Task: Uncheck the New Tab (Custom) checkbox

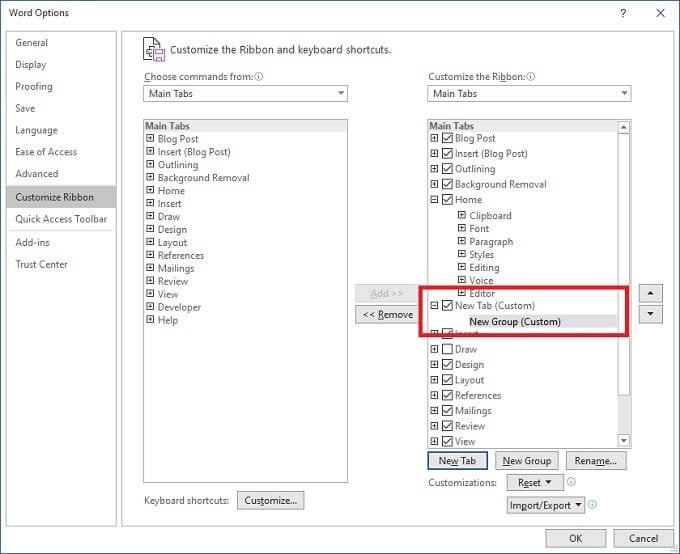Action: coord(447,305)
